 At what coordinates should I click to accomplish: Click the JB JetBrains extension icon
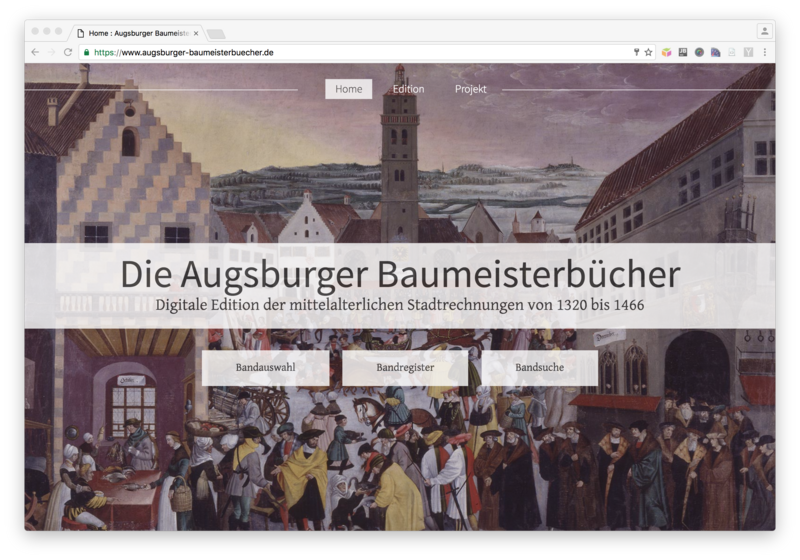[x=683, y=52]
